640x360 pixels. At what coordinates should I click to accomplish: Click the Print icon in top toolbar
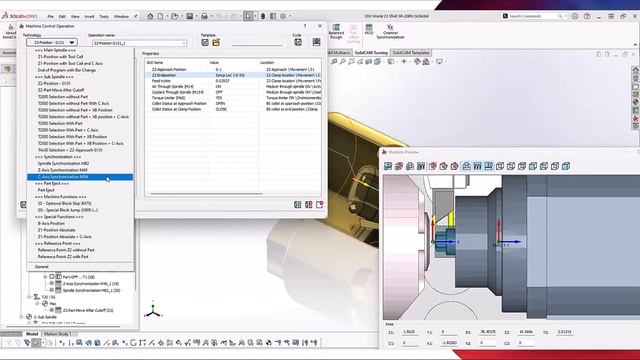tap(204, 16)
